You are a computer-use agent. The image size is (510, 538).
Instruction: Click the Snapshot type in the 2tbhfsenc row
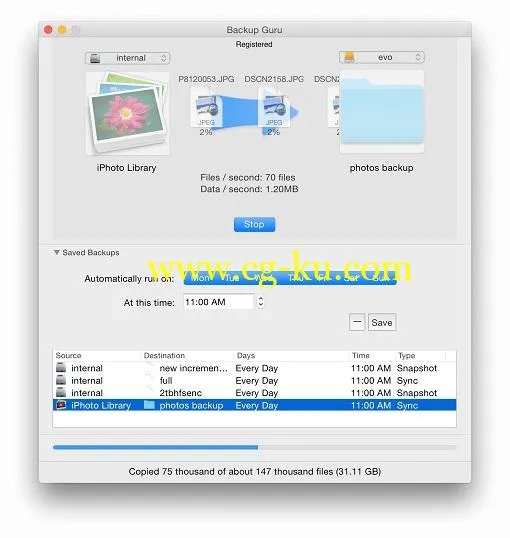[x=417, y=393]
